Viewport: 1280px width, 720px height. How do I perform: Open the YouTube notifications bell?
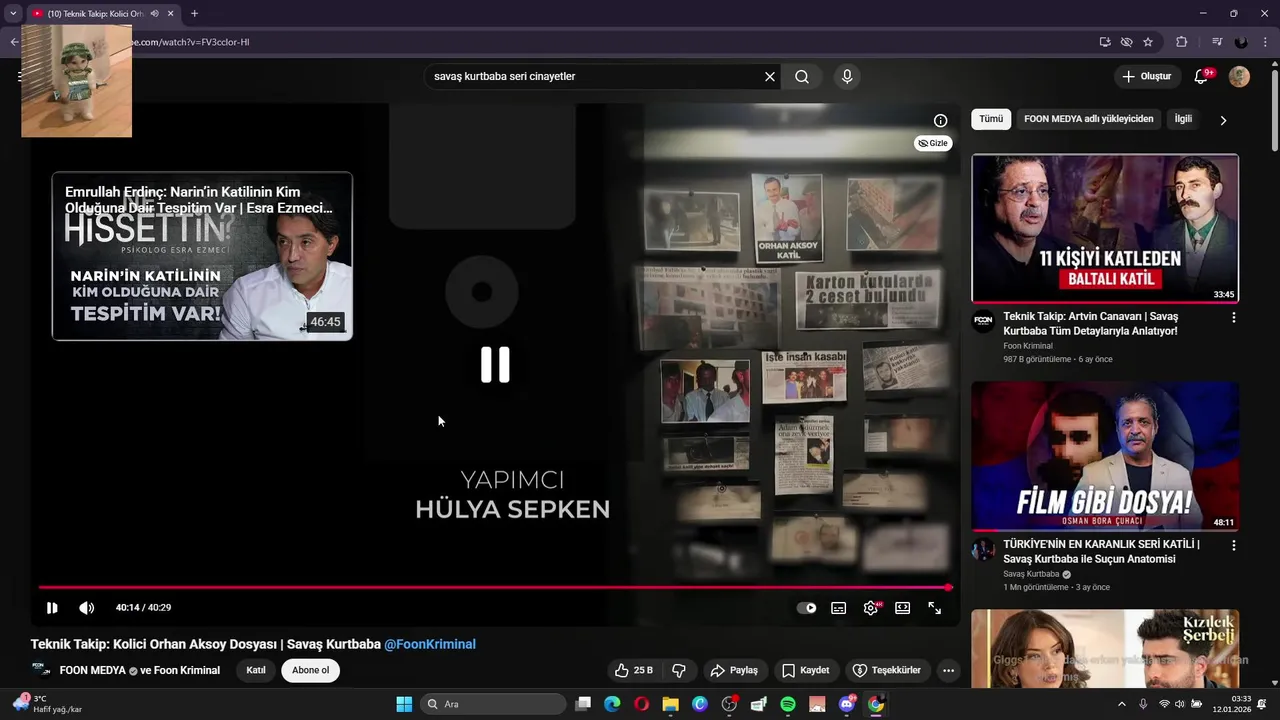coord(1201,76)
